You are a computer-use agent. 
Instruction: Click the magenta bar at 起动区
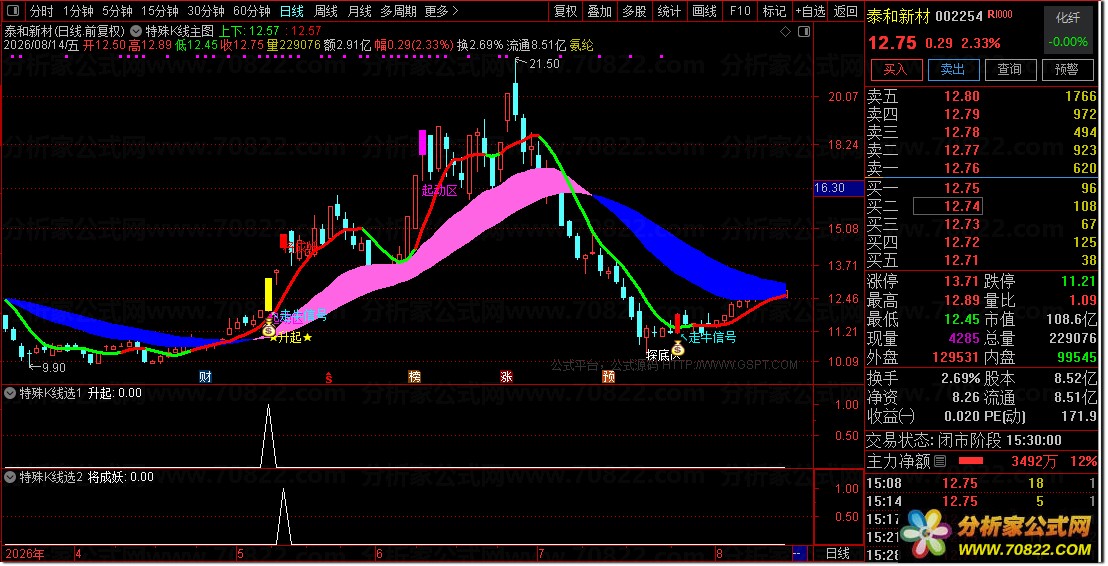tap(423, 142)
